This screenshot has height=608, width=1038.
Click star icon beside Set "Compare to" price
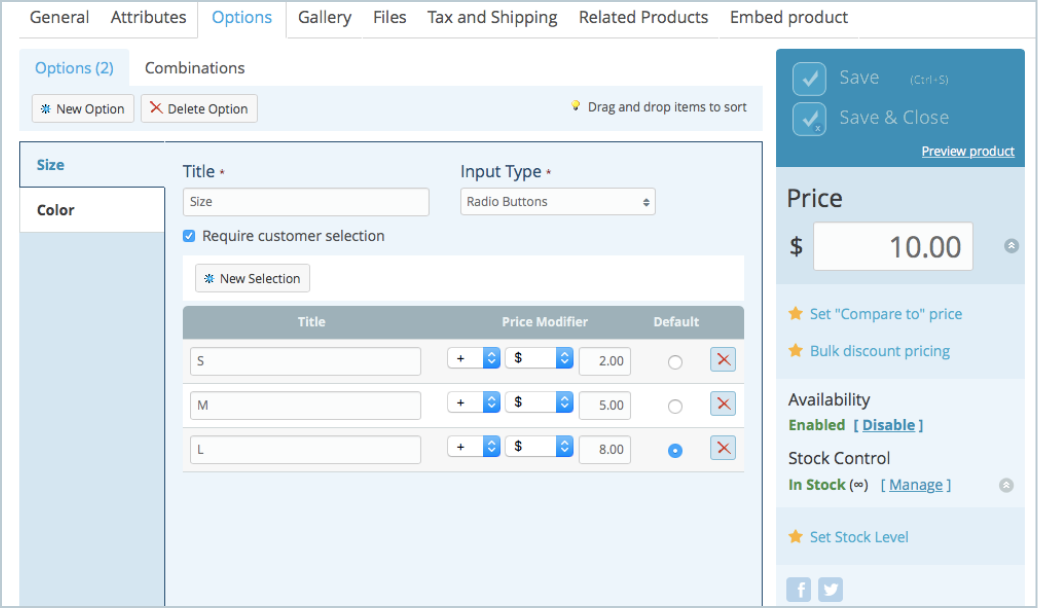coord(795,313)
